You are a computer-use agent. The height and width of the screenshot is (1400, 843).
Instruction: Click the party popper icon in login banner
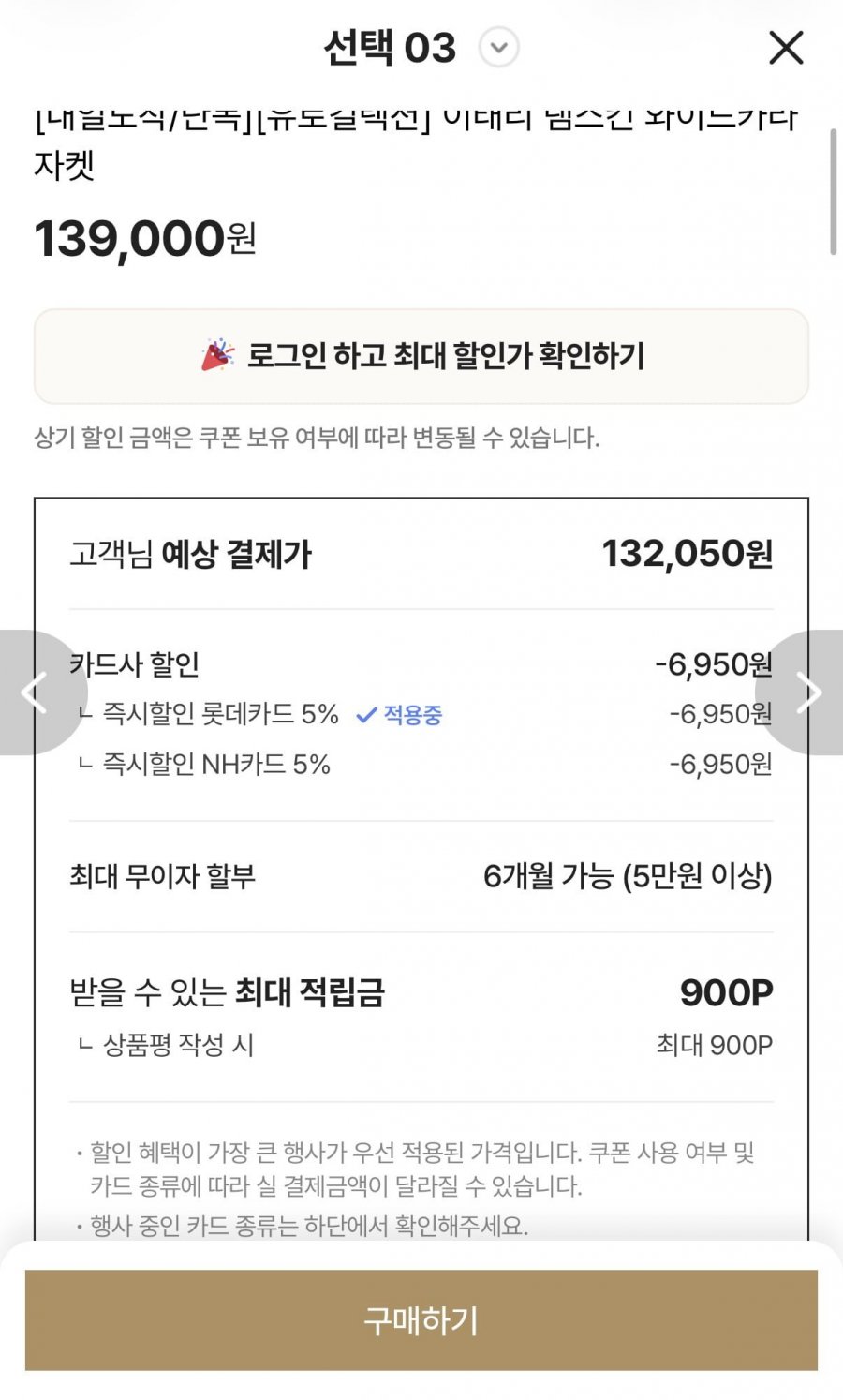217,355
